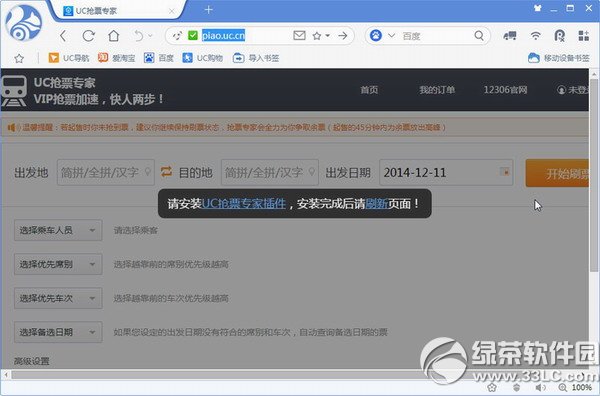The image size is (600, 396).
Task: Open undo closed tab dropdown arrow
Action: pyautogui.click(x=150, y=36)
